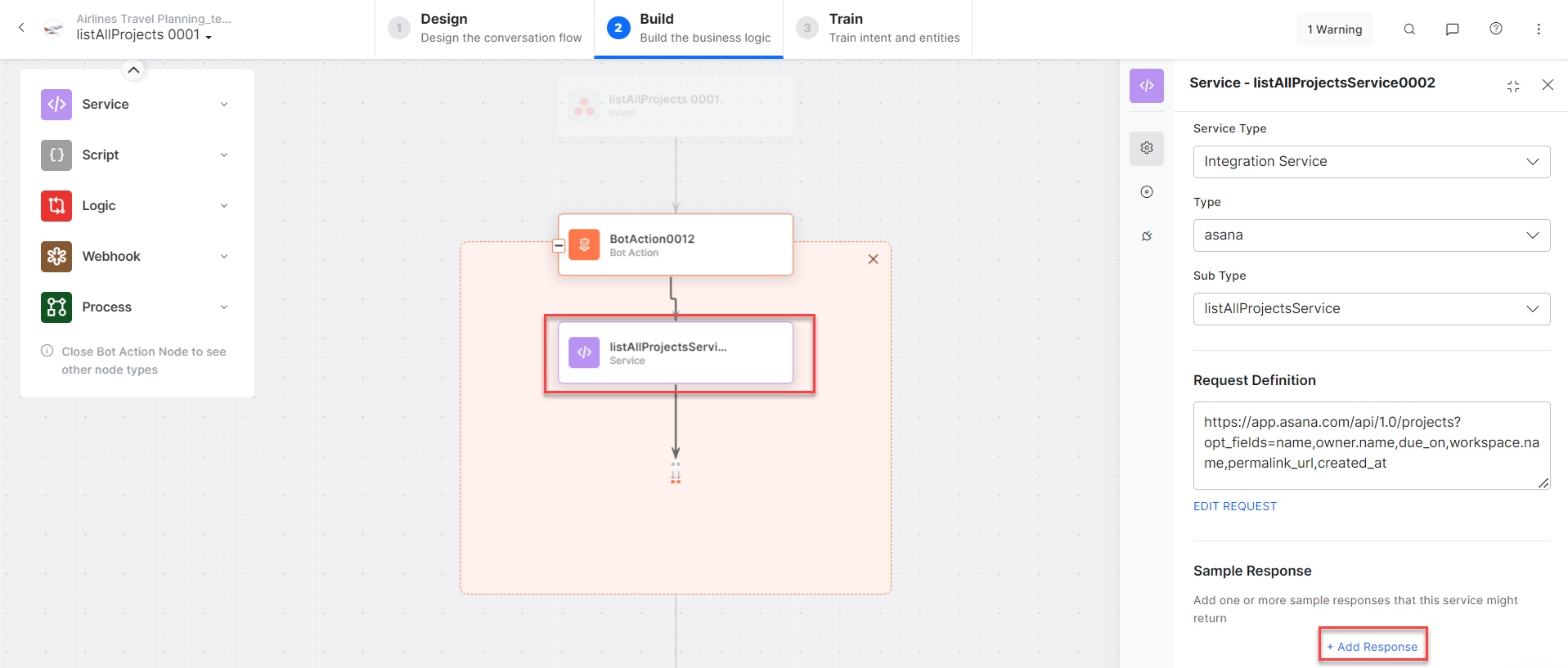Click the EDIT REQUEST link

(1234, 506)
